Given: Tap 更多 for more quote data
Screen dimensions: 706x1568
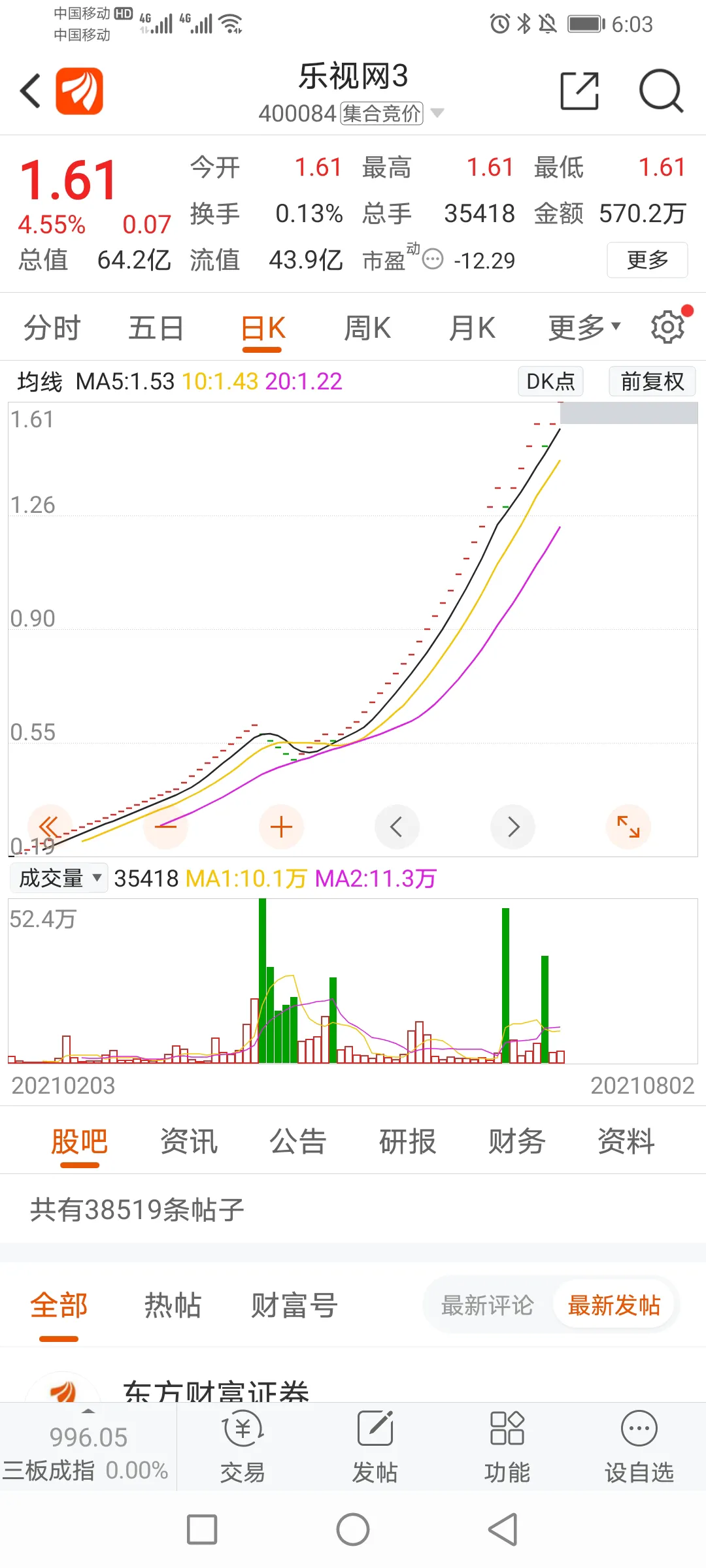Looking at the screenshot, I should pos(647,260).
